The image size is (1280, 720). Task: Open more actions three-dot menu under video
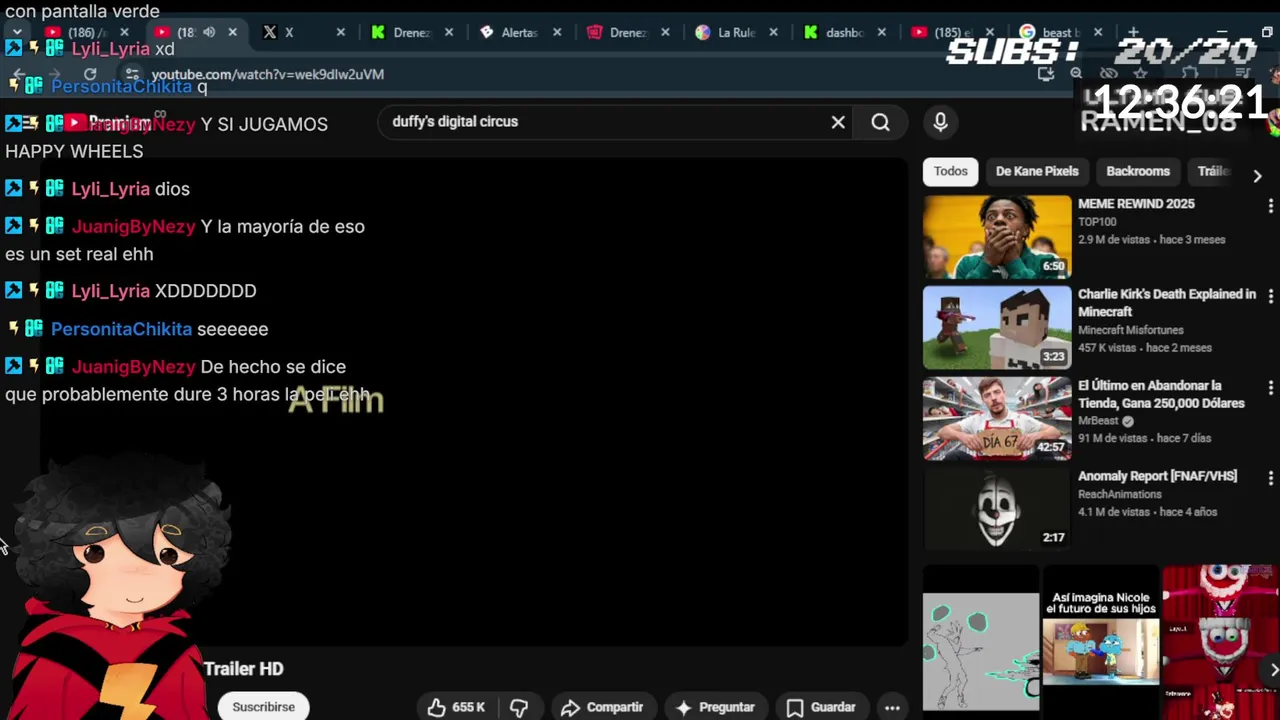coord(892,707)
